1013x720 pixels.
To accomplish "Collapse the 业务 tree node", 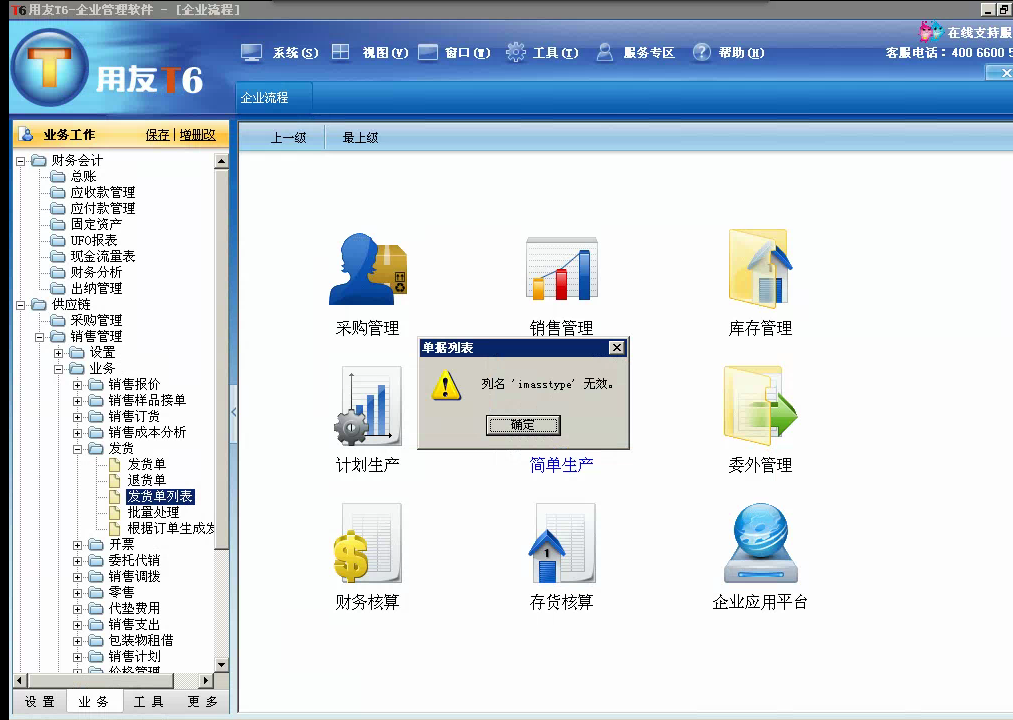I will point(59,369).
